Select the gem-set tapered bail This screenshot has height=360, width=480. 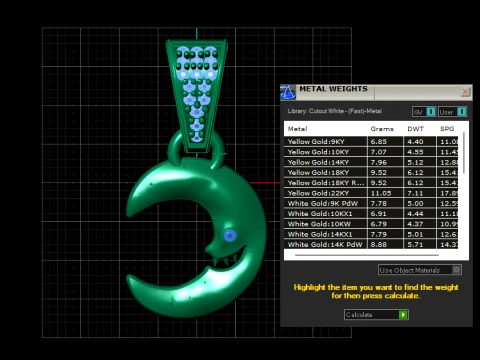[197, 95]
